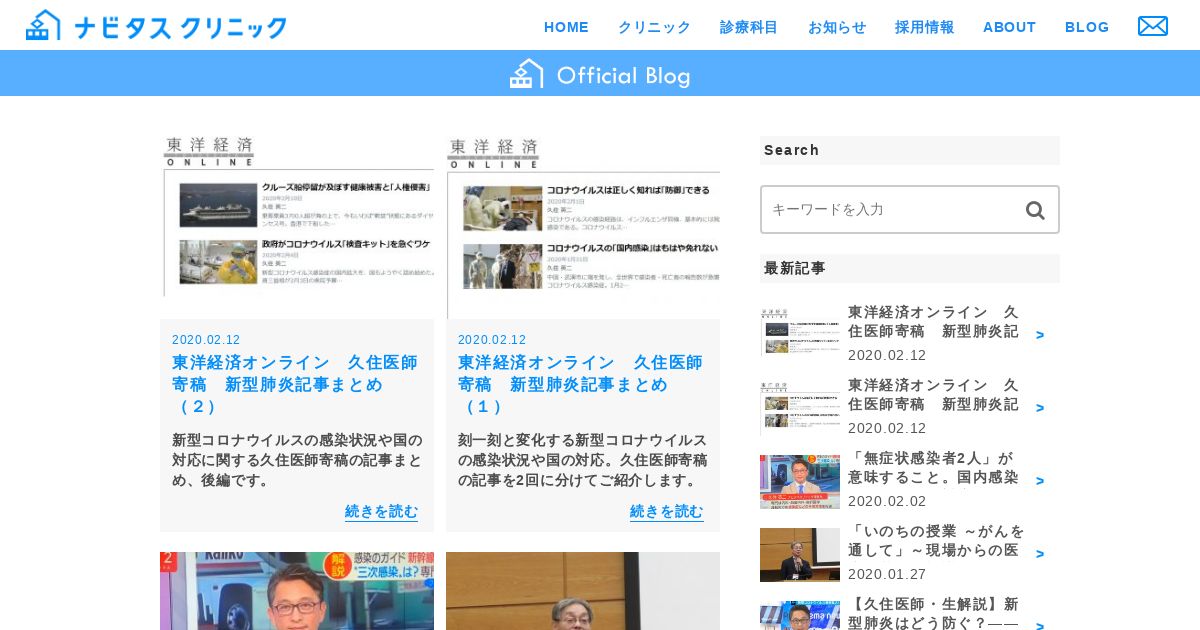Open the HOME menu item
The width and height of the screenshot is (1200, 630).
click(566, 27)
